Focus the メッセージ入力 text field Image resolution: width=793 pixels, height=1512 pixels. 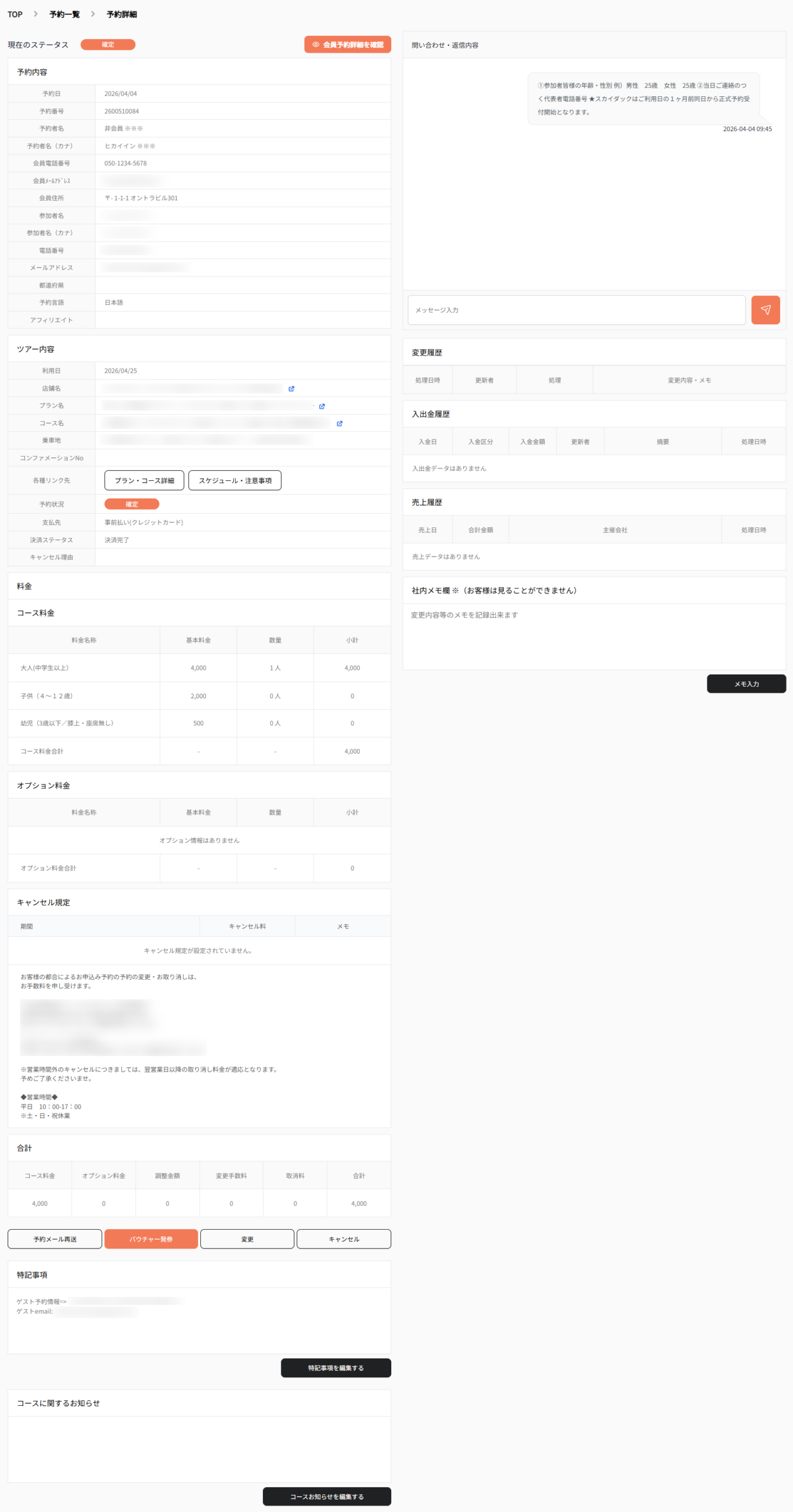click(x=576, y=310)
